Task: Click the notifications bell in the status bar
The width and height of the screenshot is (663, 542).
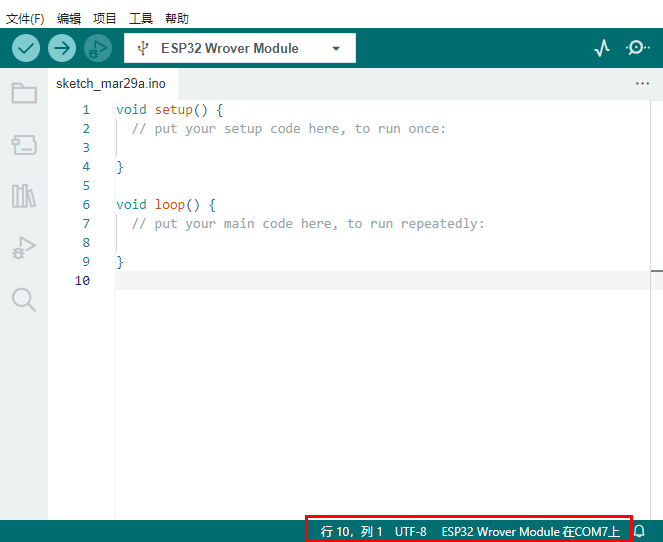Action: (640, 531)
